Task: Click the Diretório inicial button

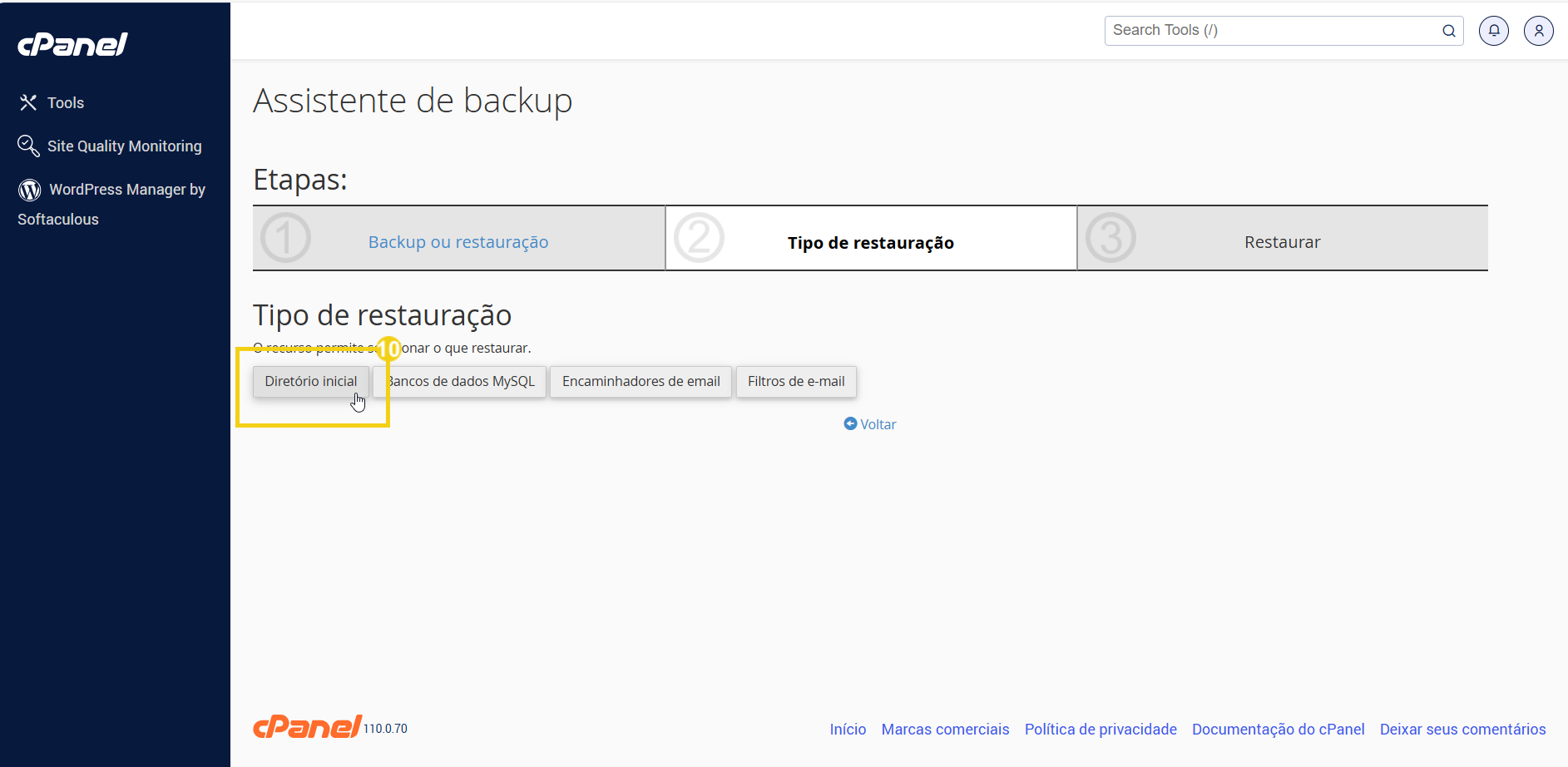Action: (x=311, y=381)
